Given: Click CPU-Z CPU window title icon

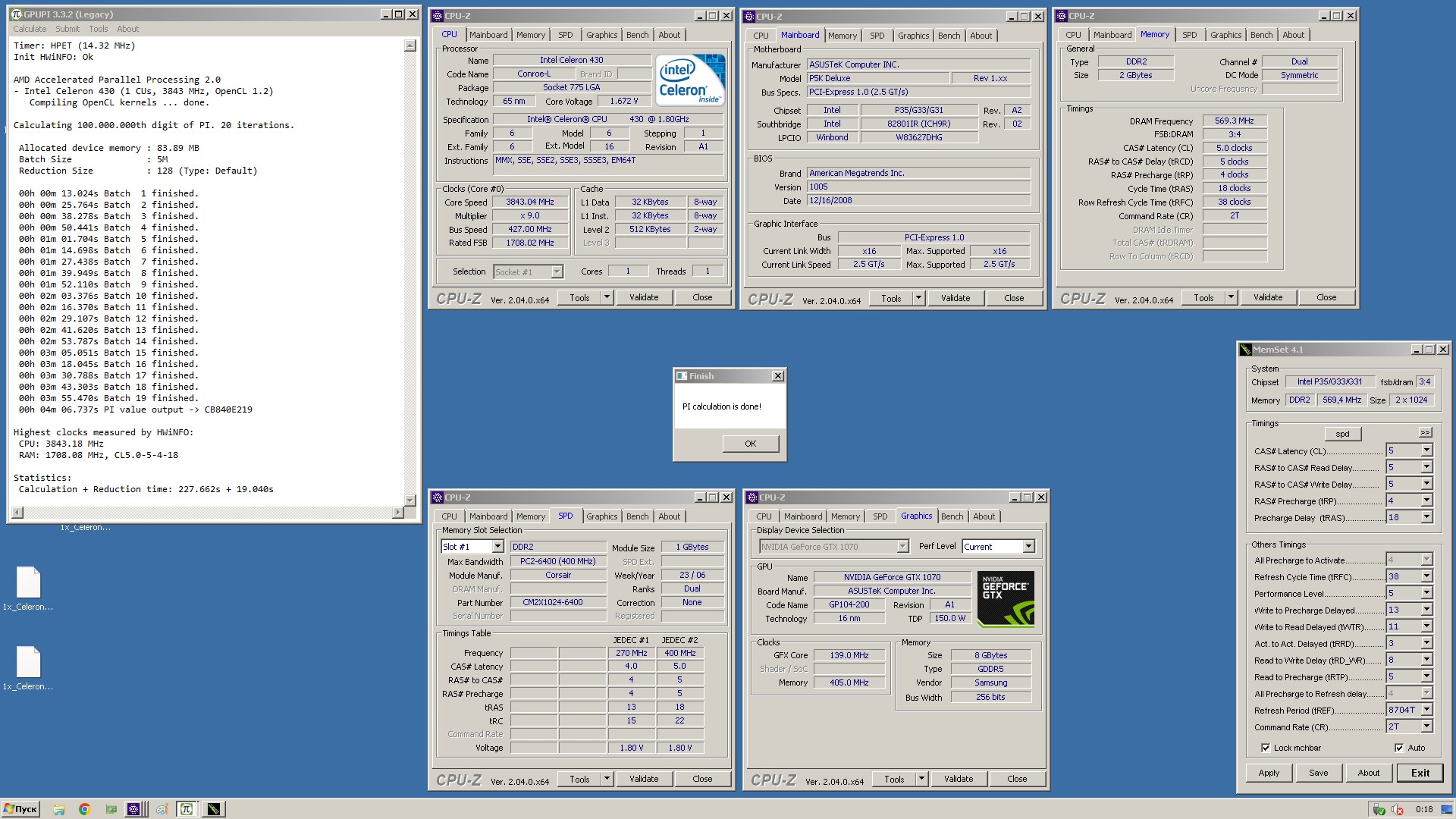Looking at the screenshot, I should coord(438,16).
